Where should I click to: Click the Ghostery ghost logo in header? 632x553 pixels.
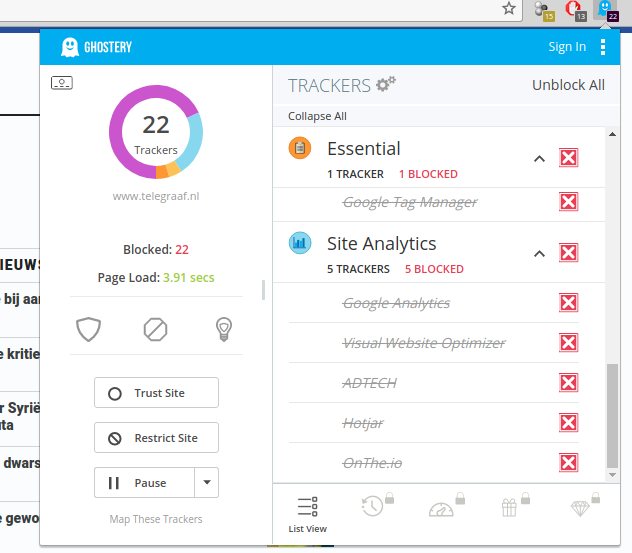70,47
